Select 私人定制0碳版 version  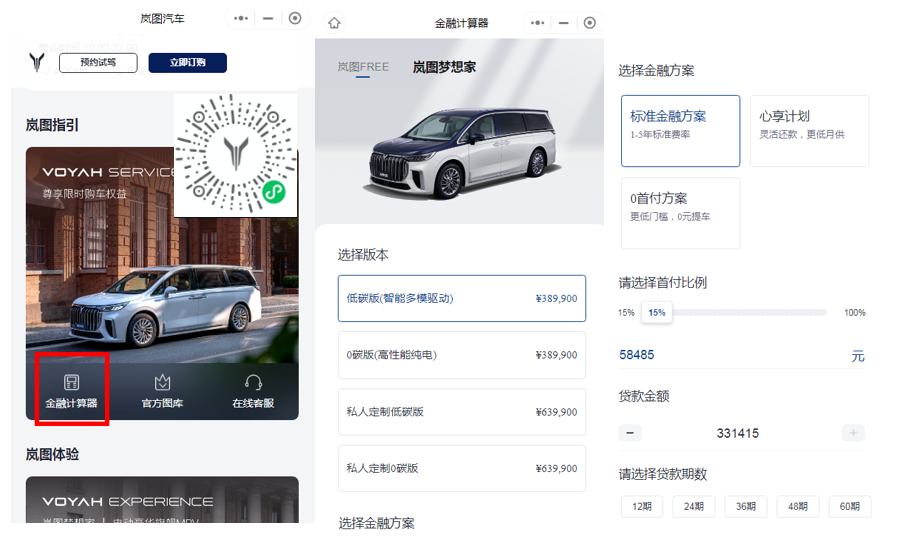[462, 469]
